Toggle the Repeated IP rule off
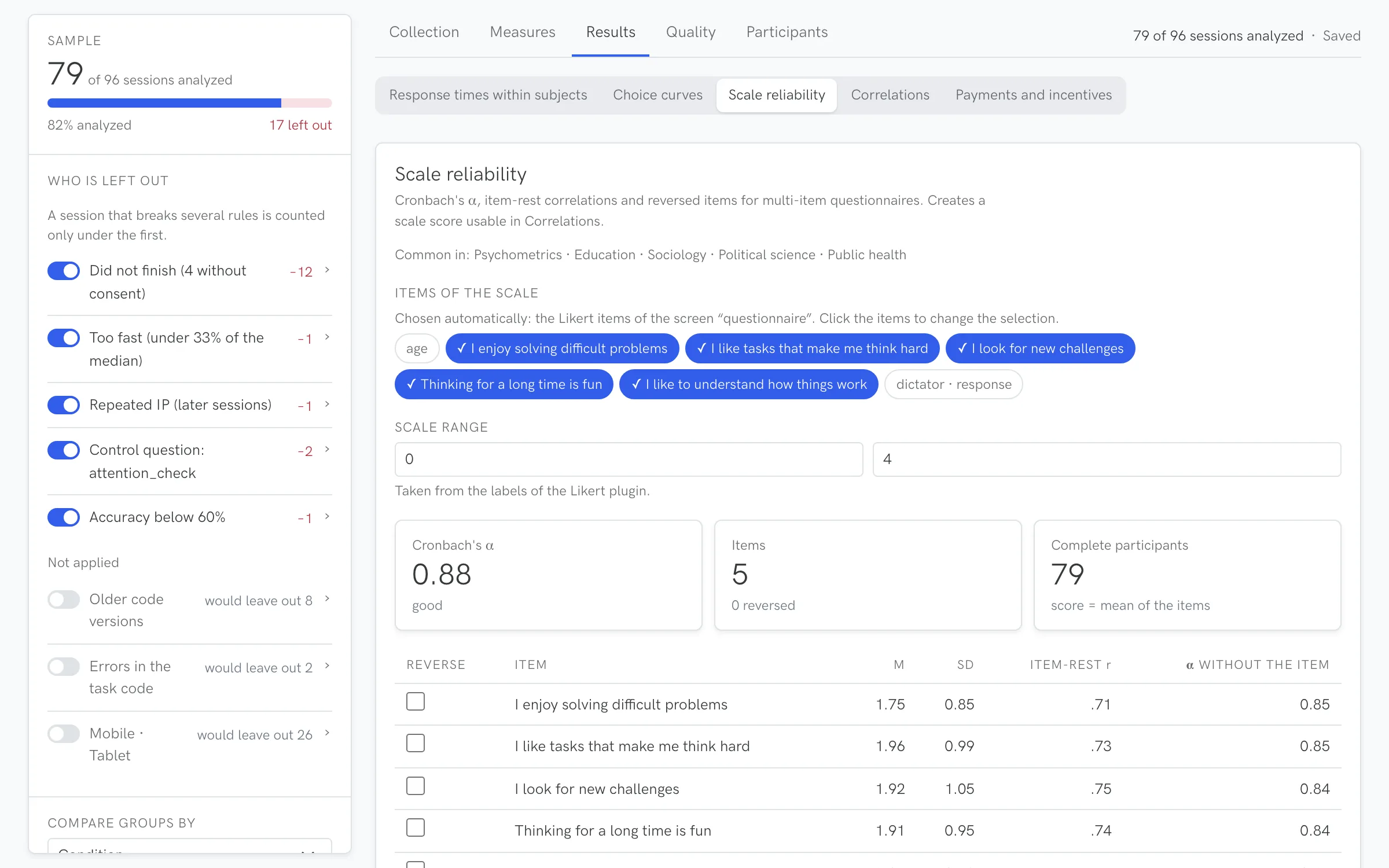Viewport: 1389px width, 868px height. tap(64, 405)
